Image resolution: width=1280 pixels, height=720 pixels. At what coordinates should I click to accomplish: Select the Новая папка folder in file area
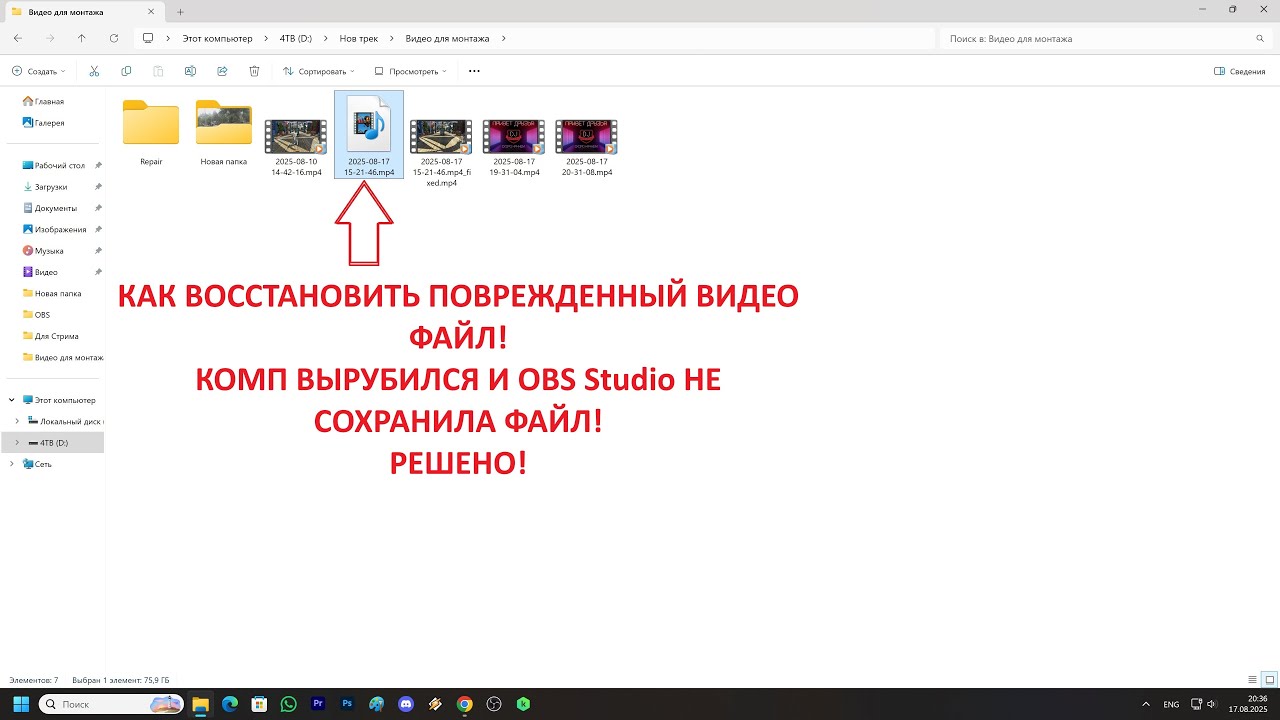click(223, 134)
